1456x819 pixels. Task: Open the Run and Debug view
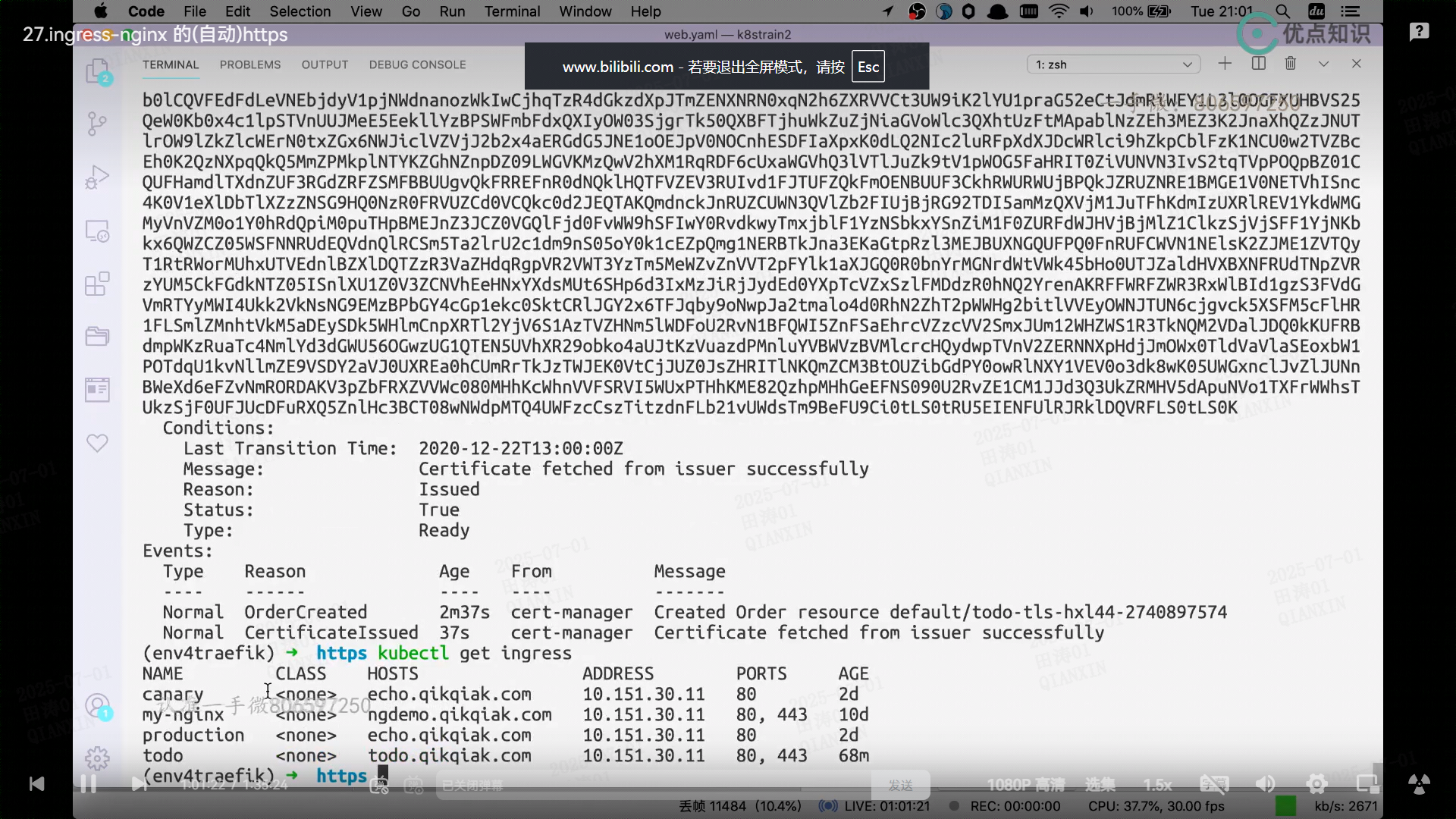tap(97, 177)
